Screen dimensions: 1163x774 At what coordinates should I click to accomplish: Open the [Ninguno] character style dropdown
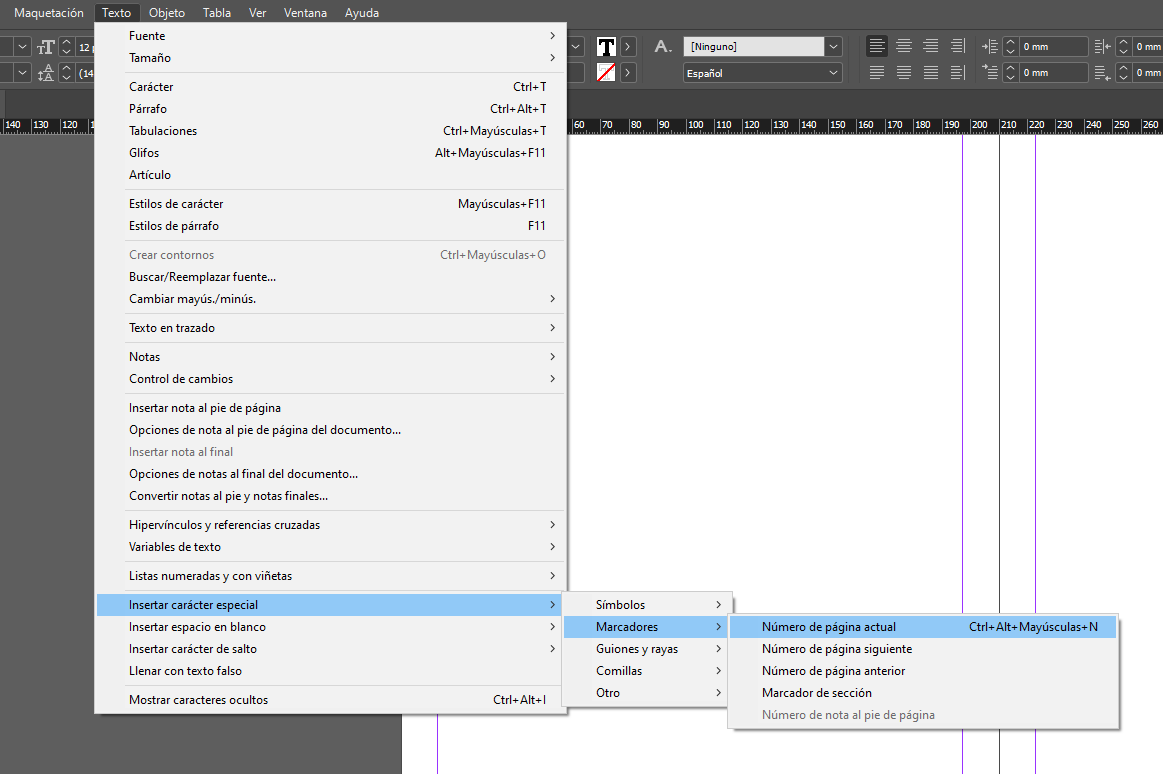[833, 47]
